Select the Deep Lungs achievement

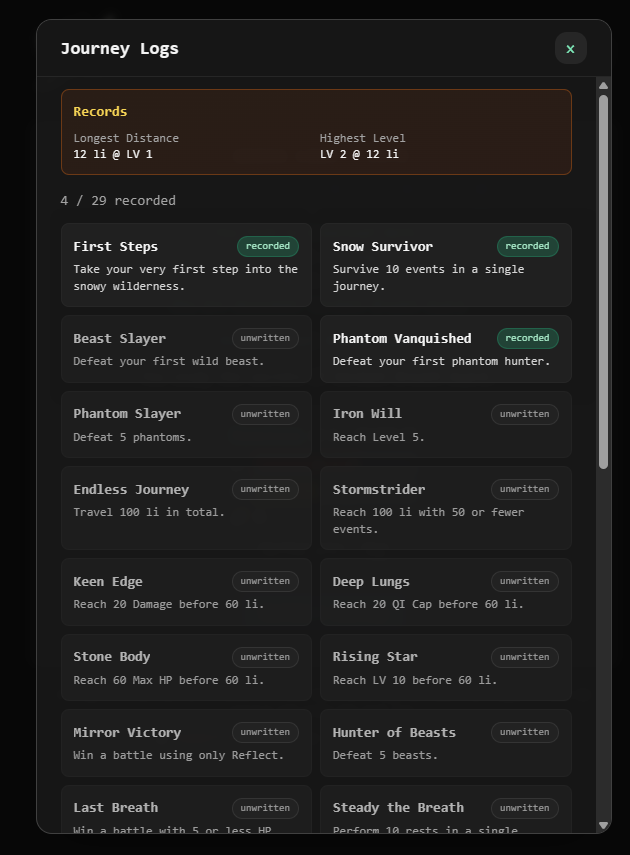pyautogui.click(x=446, y=592)
